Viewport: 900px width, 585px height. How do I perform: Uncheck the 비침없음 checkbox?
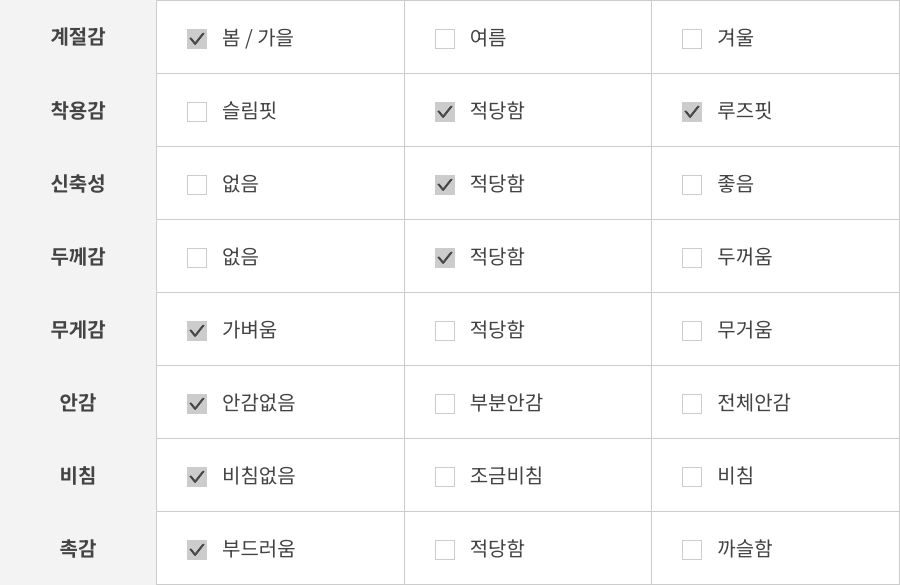[x=197, y=477]
